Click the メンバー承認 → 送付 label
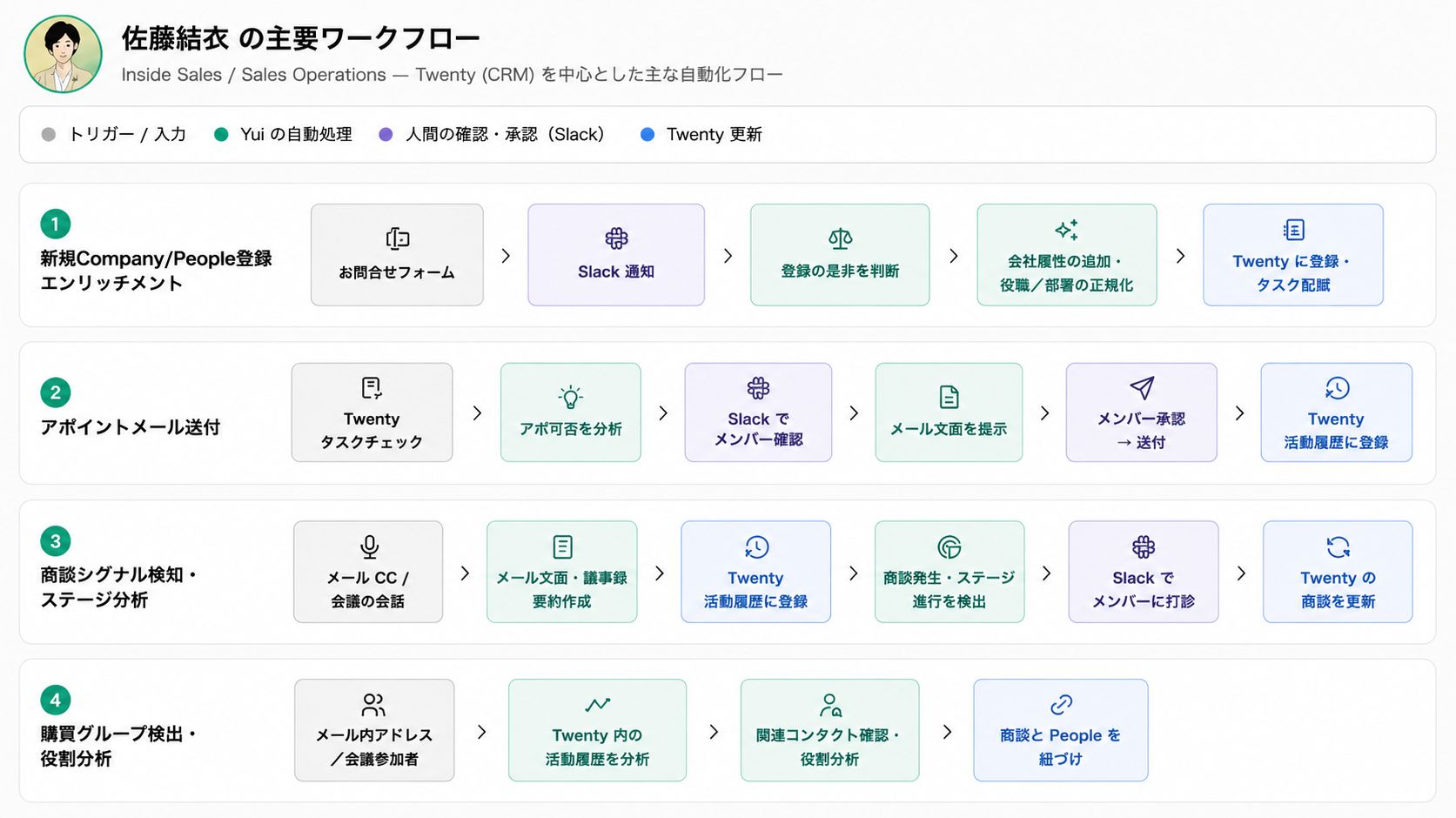 pyautogui.click(x=1142, y=431)
